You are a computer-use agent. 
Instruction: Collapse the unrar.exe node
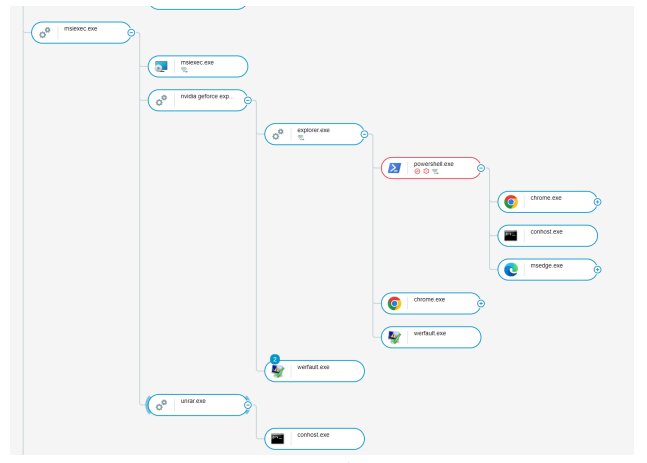coord(248,405)
